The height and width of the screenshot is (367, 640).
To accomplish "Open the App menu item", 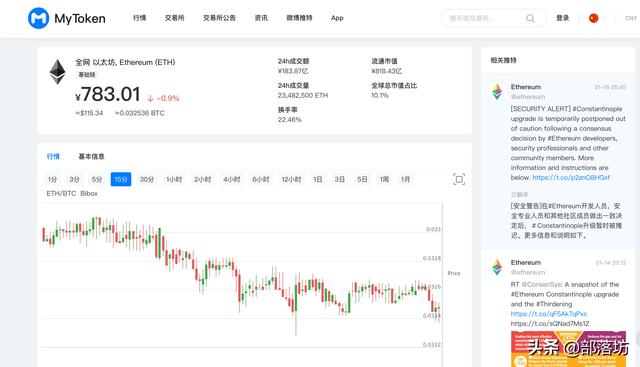I will [337, 18].
